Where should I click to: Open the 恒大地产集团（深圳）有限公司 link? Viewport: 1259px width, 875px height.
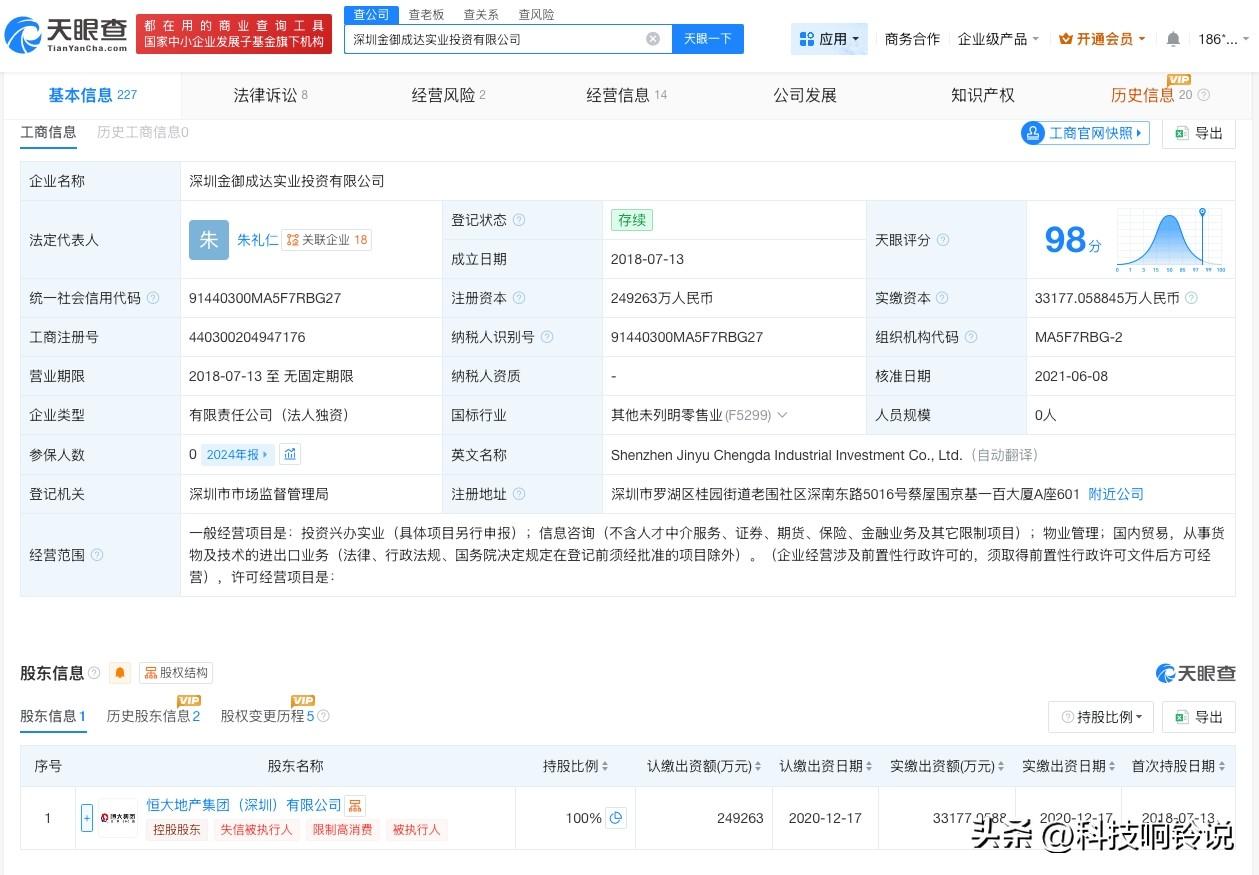(x=244, y=805)
